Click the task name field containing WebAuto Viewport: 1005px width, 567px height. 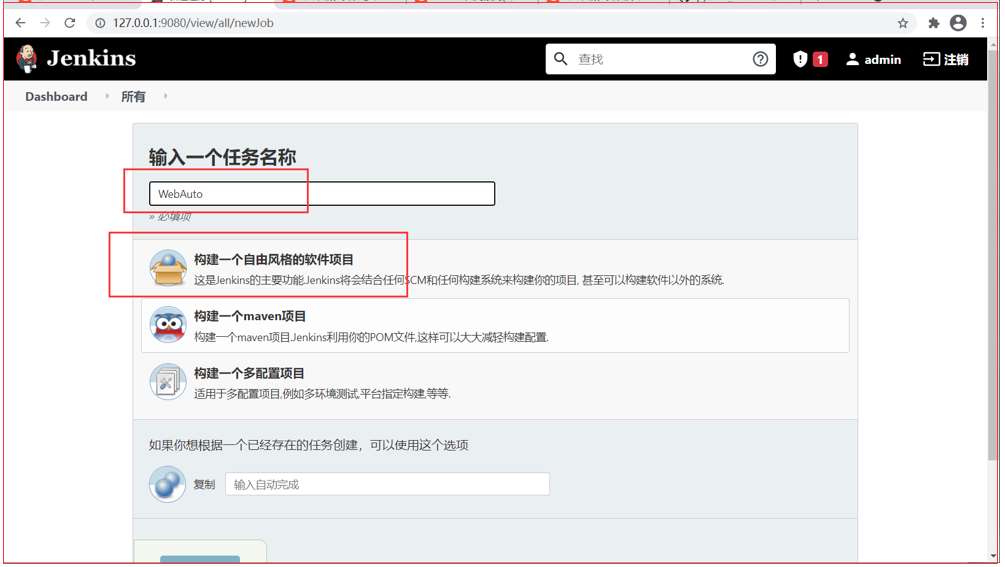(x=322, y=193)
